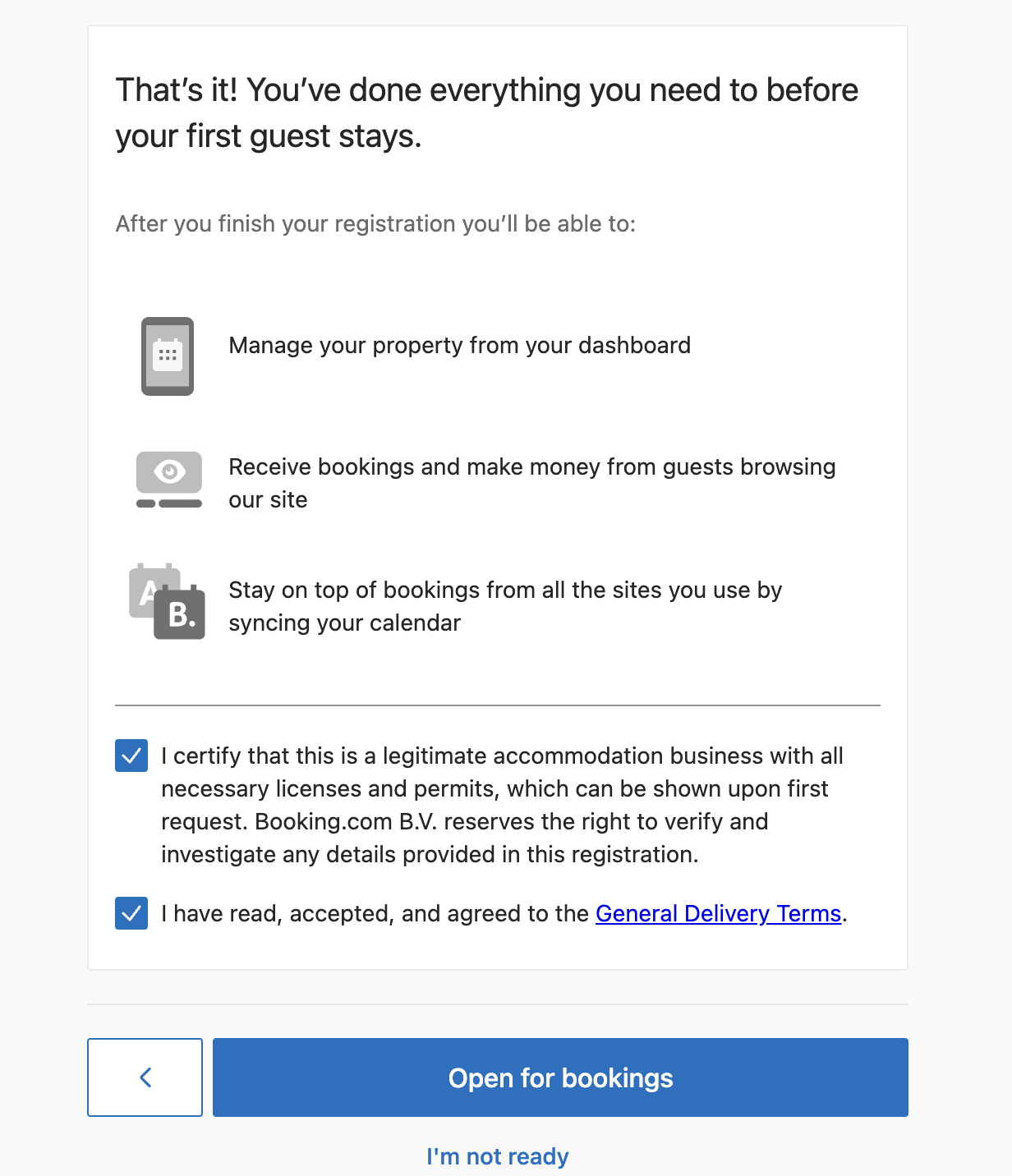Go back using the left chevron button
1012x1176 pixels.
tap(145, 1077)
